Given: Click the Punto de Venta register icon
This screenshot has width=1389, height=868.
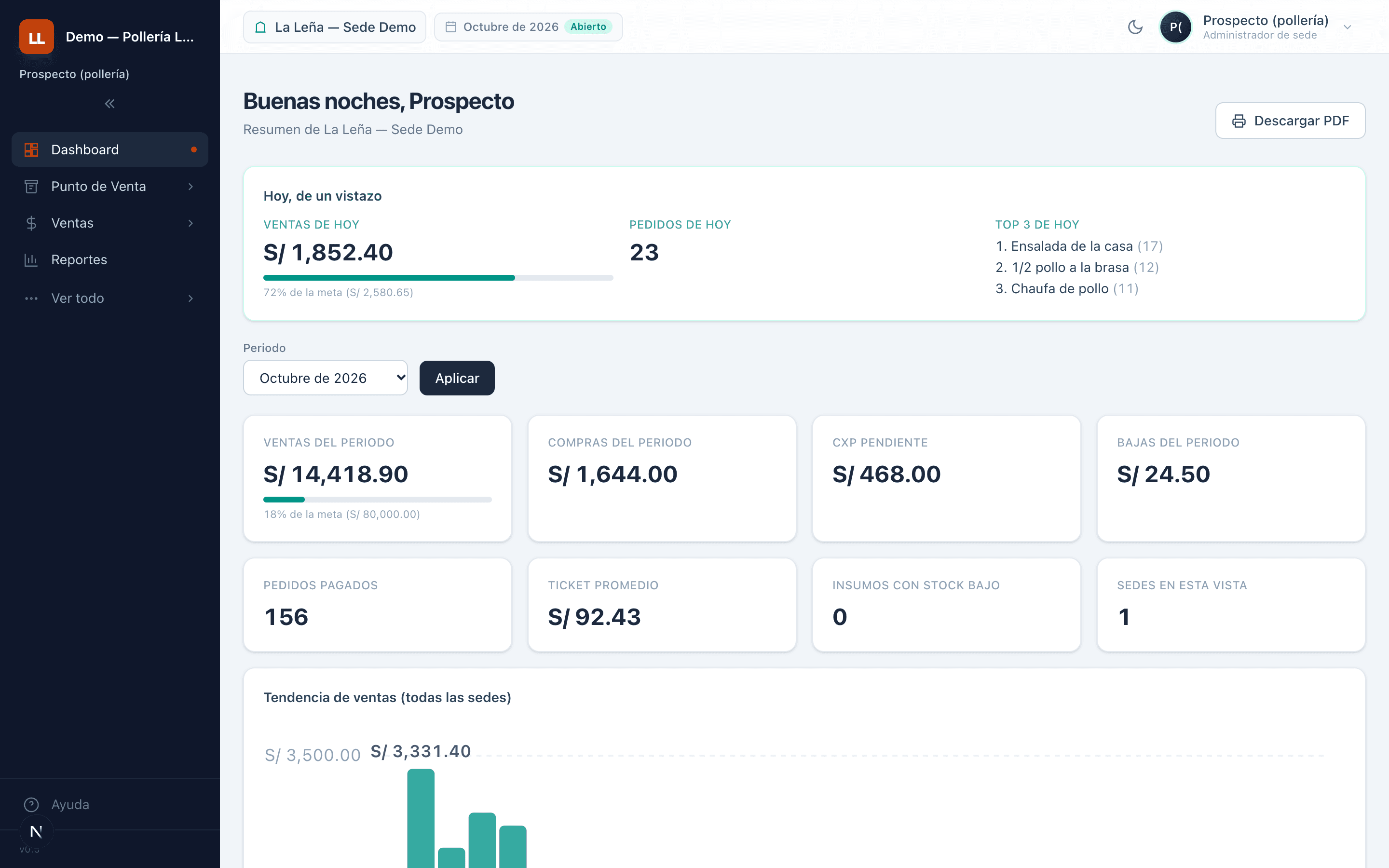Looking at the screenshot, I should 31,187.
